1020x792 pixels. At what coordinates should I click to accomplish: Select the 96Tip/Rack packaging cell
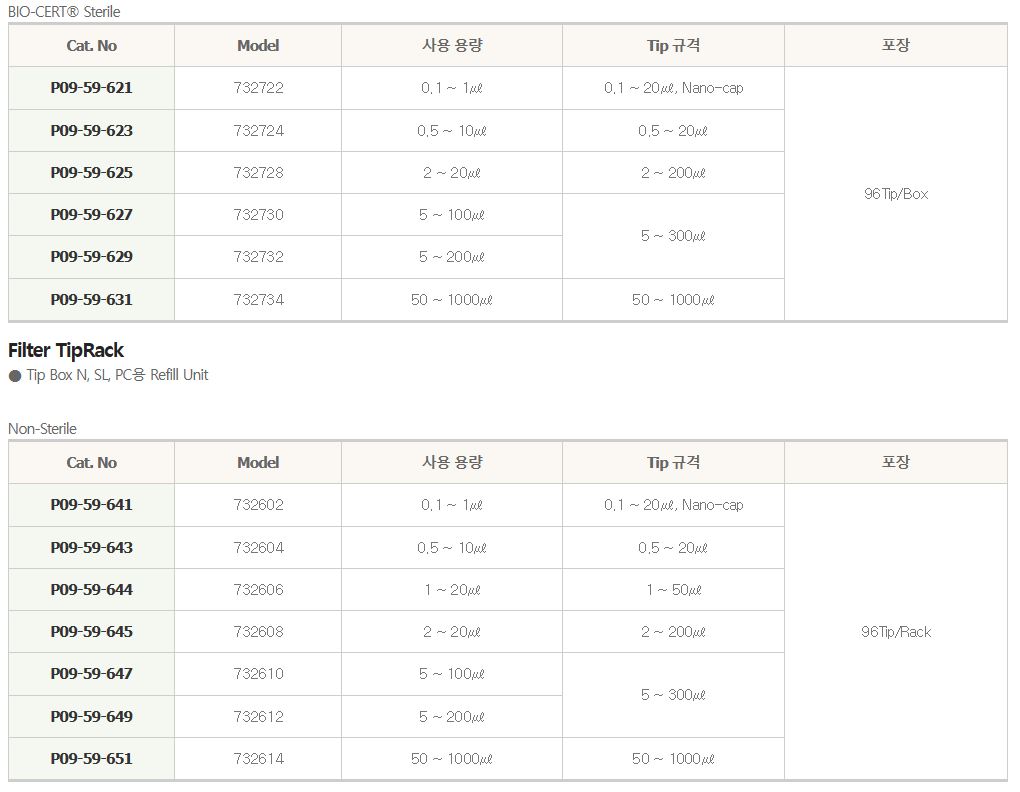coord(895,632)
